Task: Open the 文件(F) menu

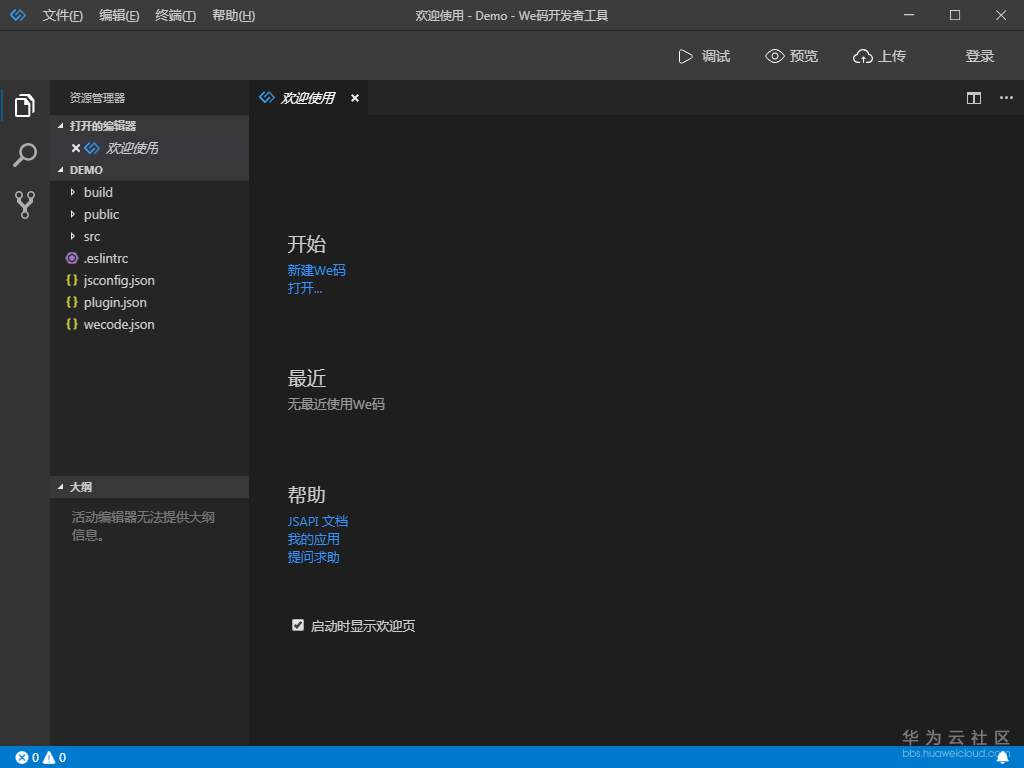Action: point(63,15)
